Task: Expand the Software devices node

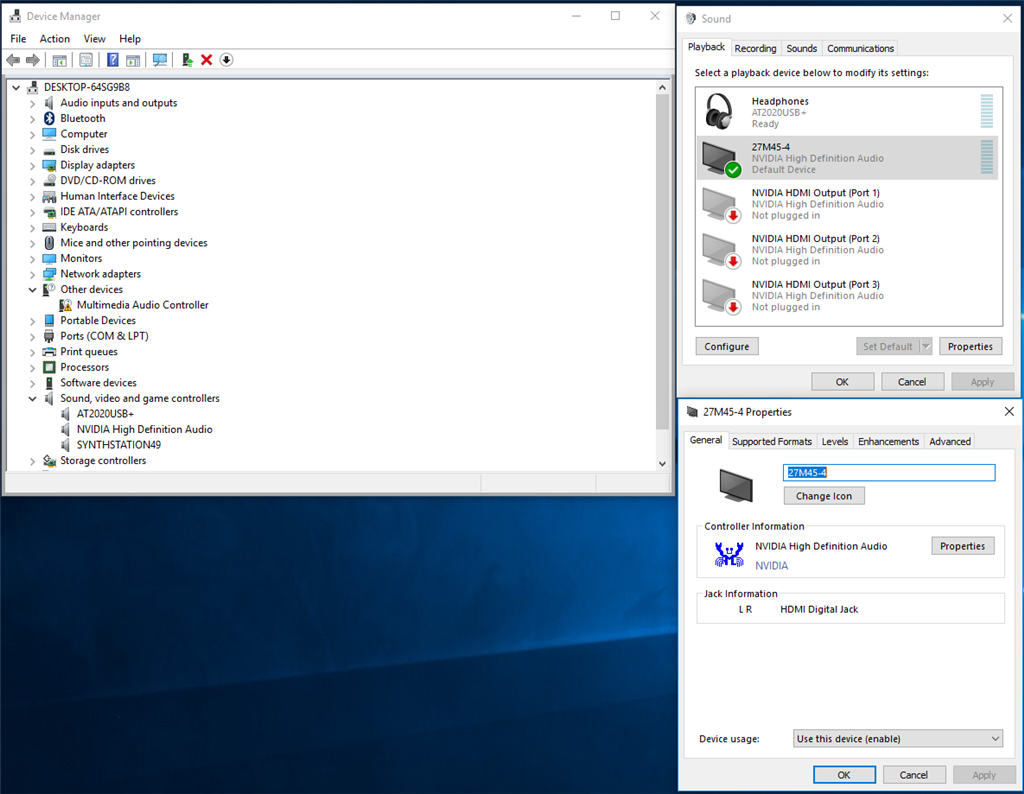Action: tap(32, 383)
